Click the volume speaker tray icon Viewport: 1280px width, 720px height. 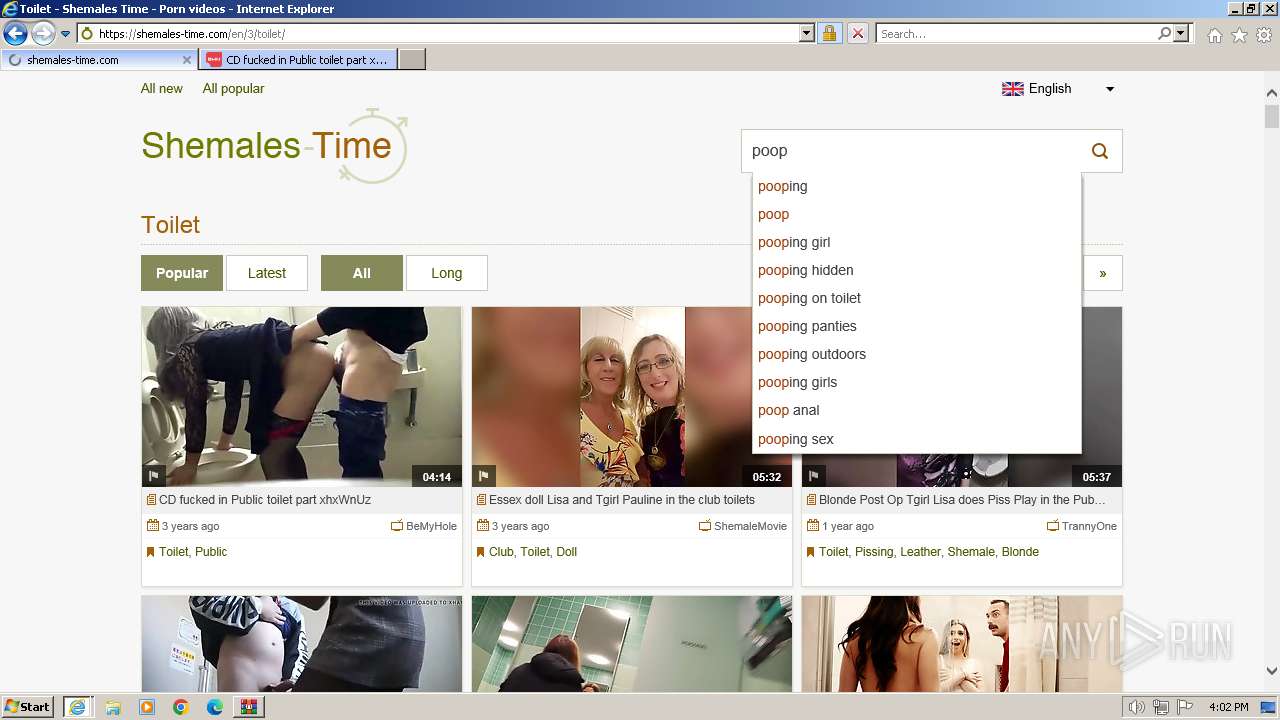pos(1137,707)
